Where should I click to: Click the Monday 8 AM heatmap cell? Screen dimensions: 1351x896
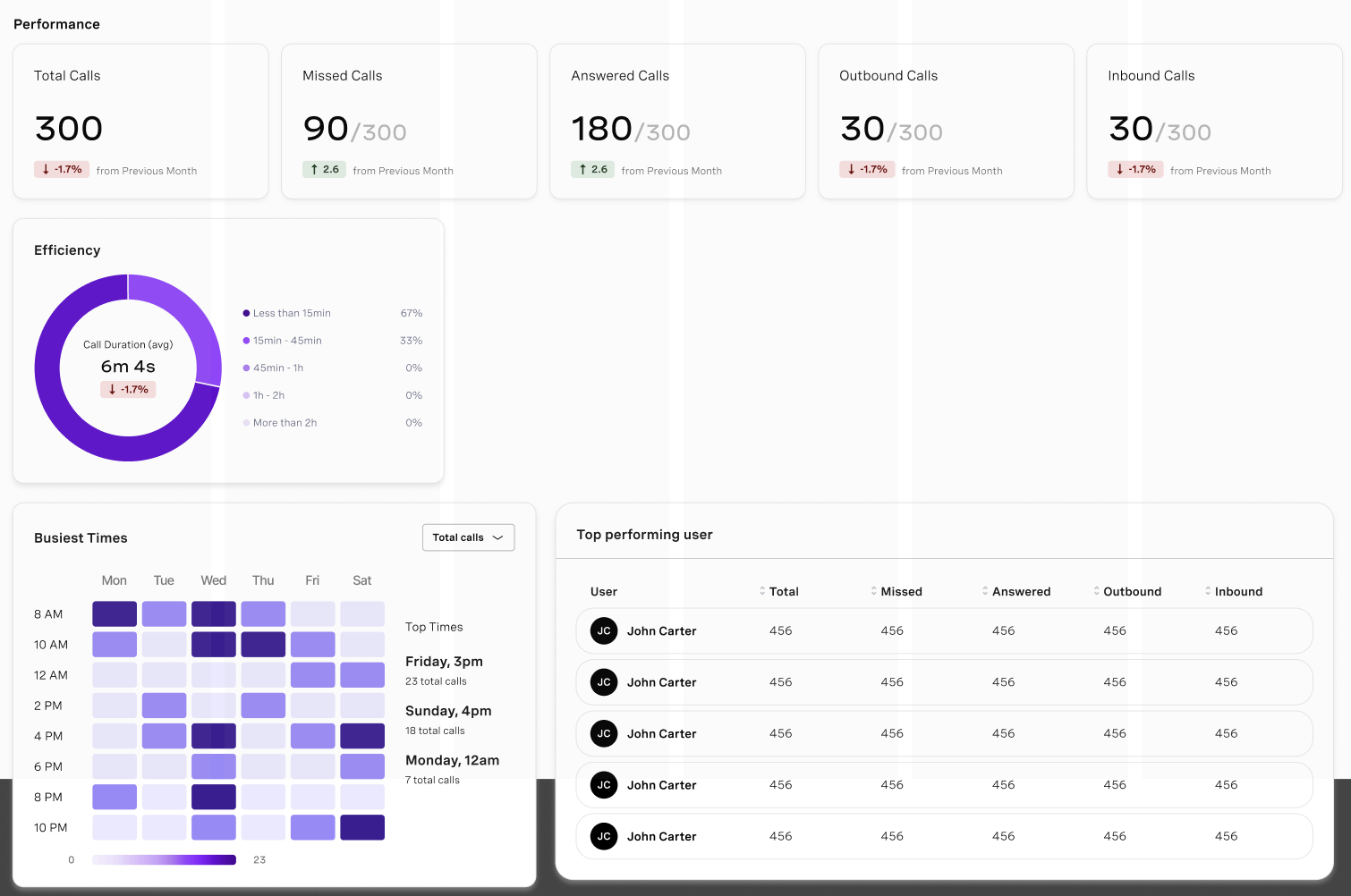115,614
